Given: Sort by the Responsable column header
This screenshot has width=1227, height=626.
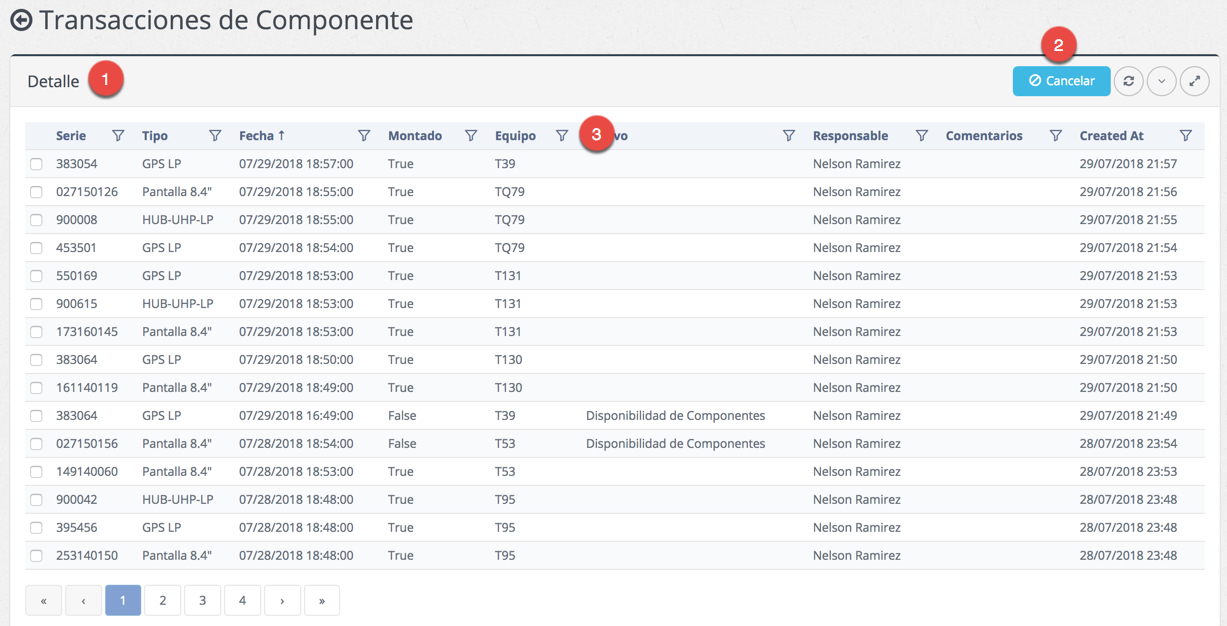Looking at the screenshot, I should [x=850, y=135].
